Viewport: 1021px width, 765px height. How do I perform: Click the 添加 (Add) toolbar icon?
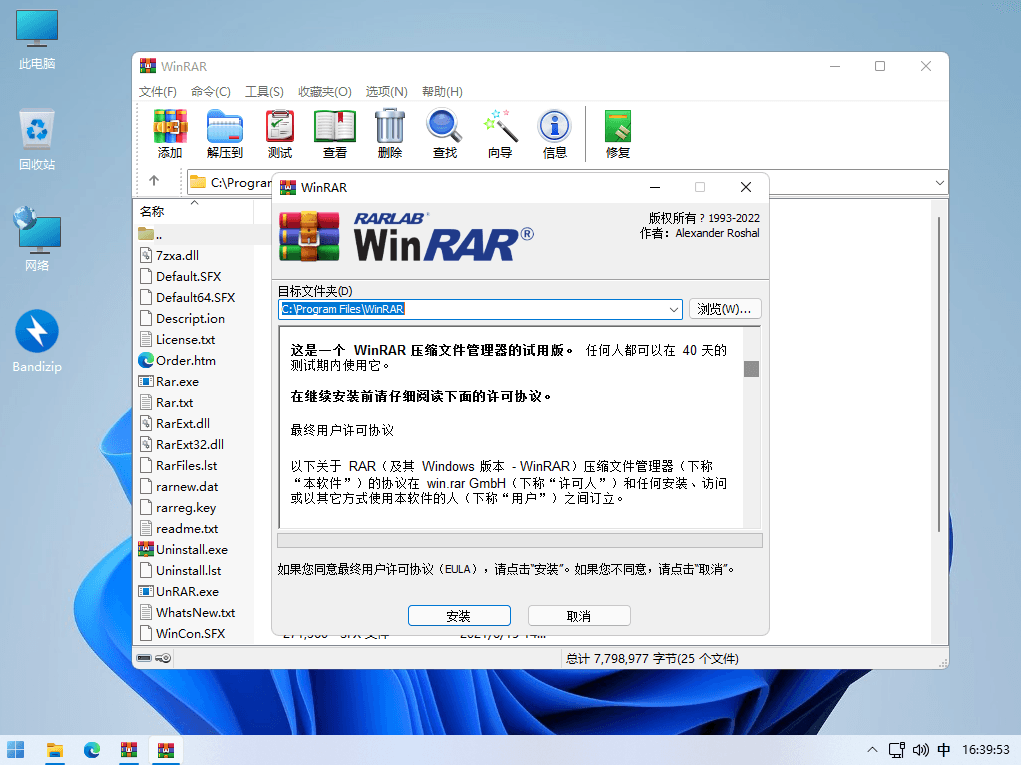170,134
